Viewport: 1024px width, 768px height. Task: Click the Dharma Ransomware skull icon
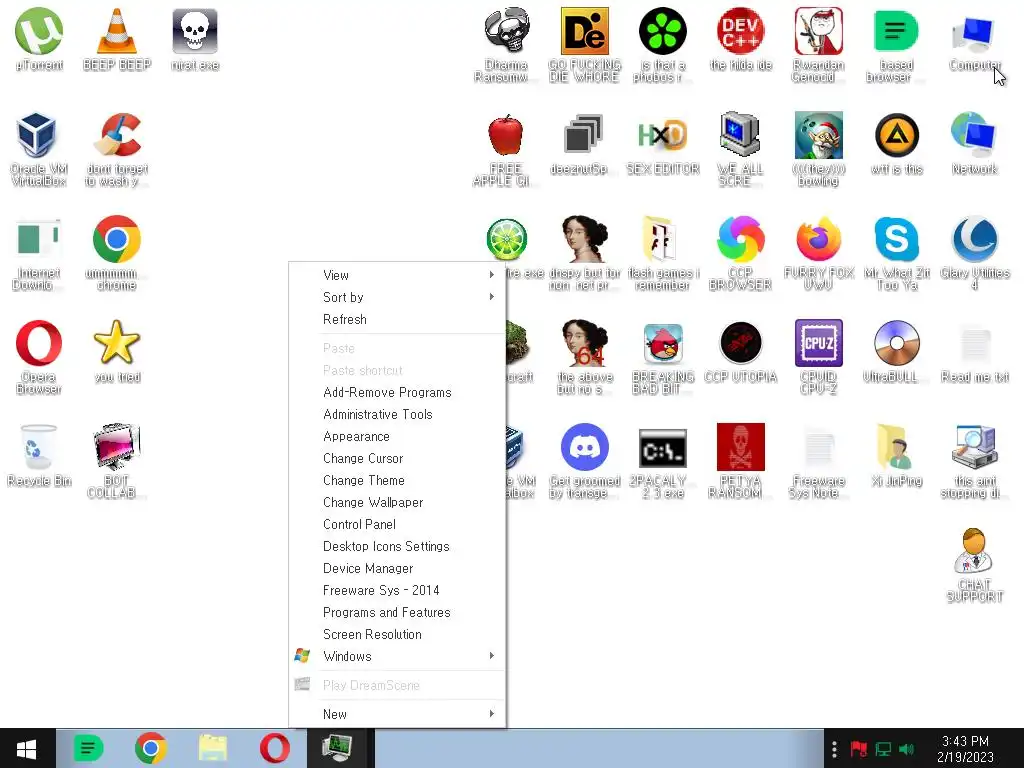[506, 31]
